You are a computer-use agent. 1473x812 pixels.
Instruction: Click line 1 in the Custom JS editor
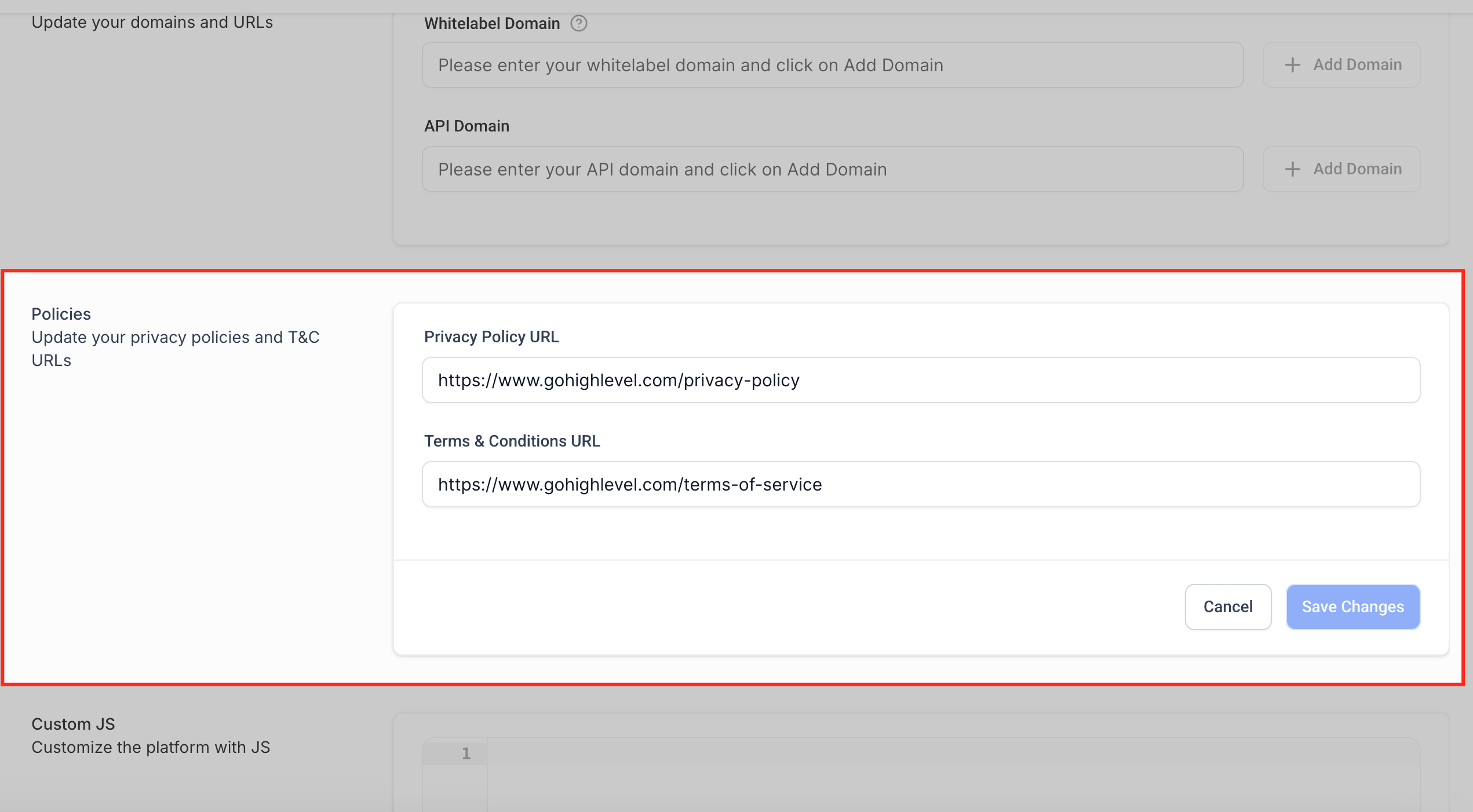(x=466, y=753)
